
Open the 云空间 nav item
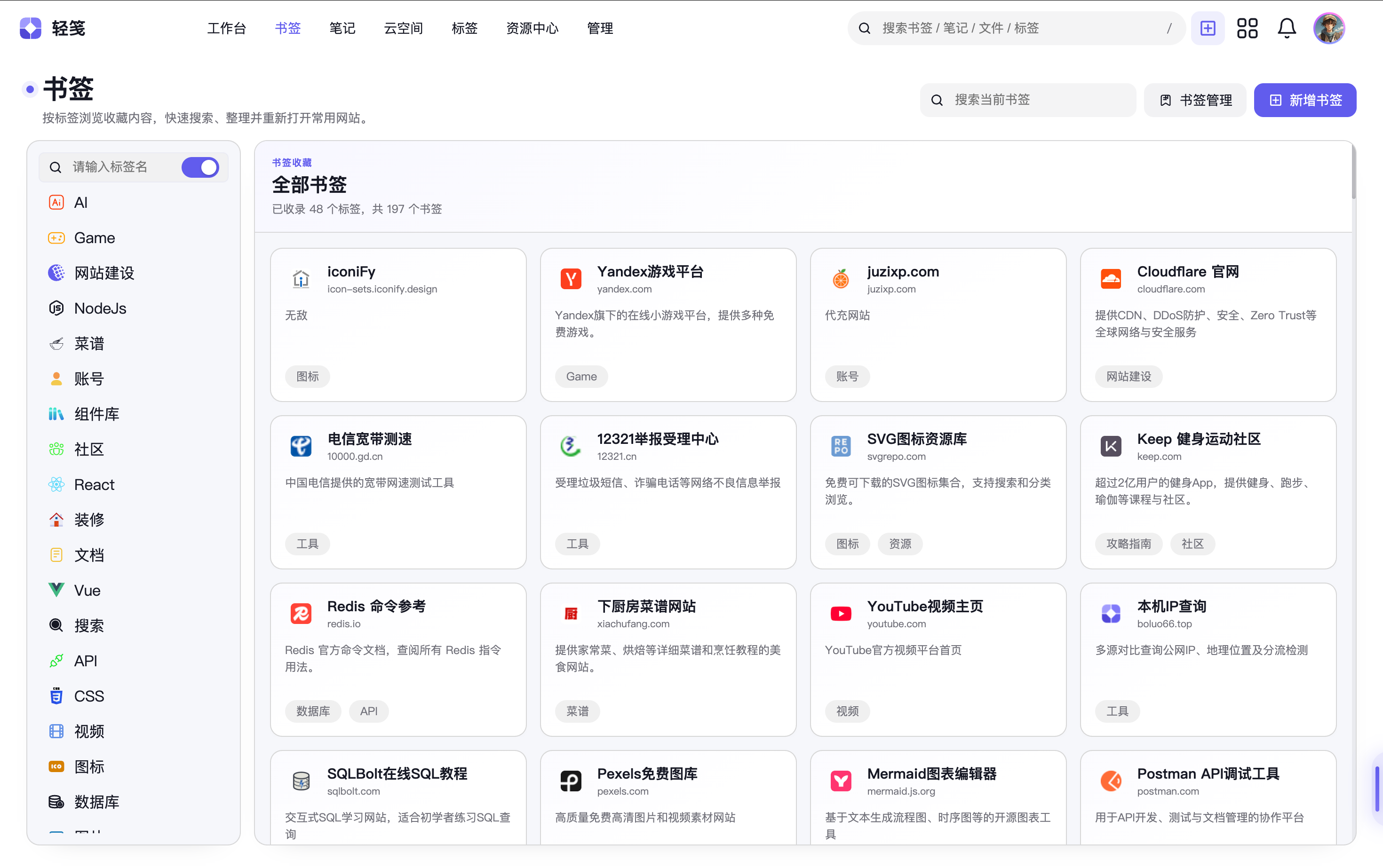click(403, 28)
